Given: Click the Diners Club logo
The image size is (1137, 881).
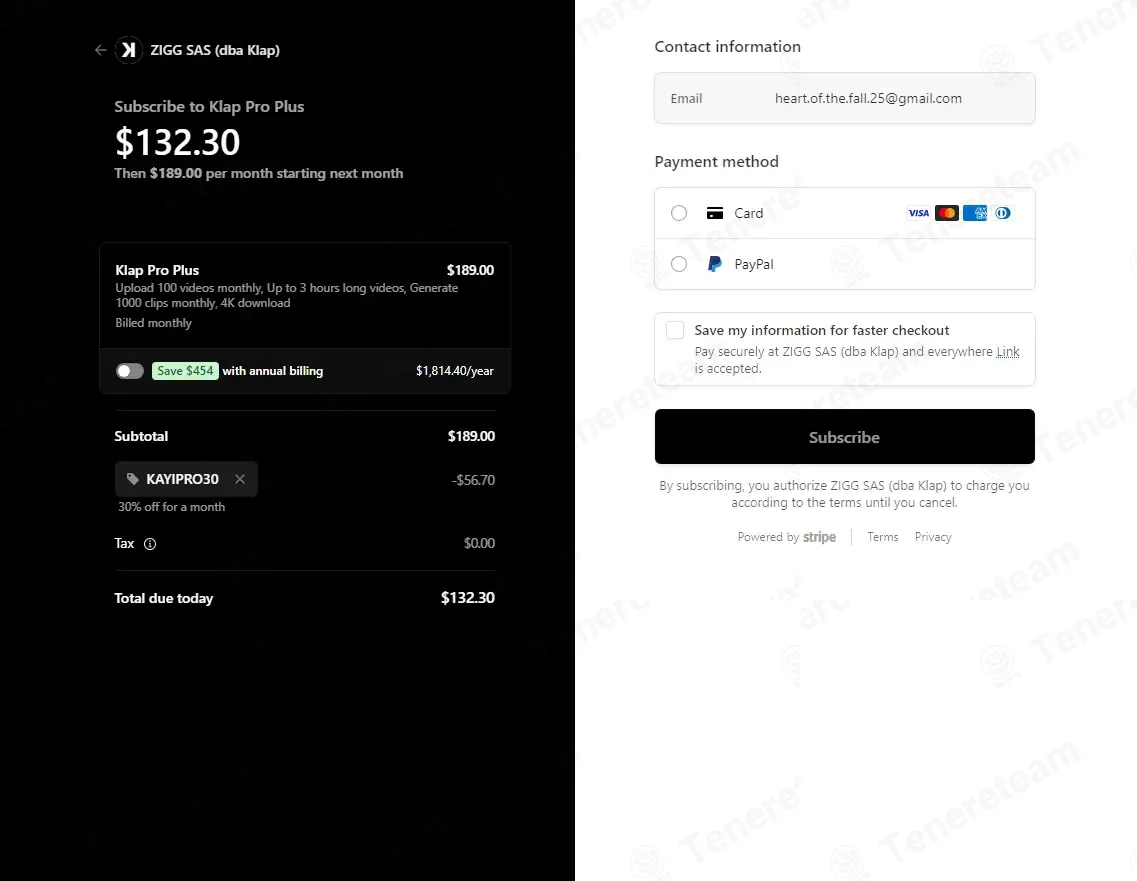Looking at the screenshot, I should click(1003, 213).
